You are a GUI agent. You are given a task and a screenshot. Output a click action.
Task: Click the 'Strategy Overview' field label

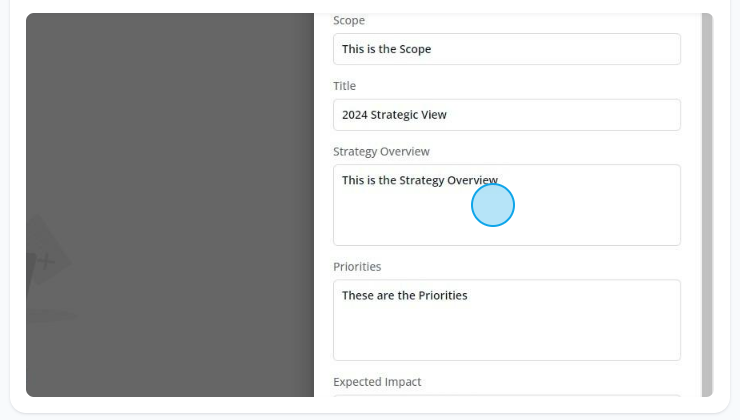381,151
